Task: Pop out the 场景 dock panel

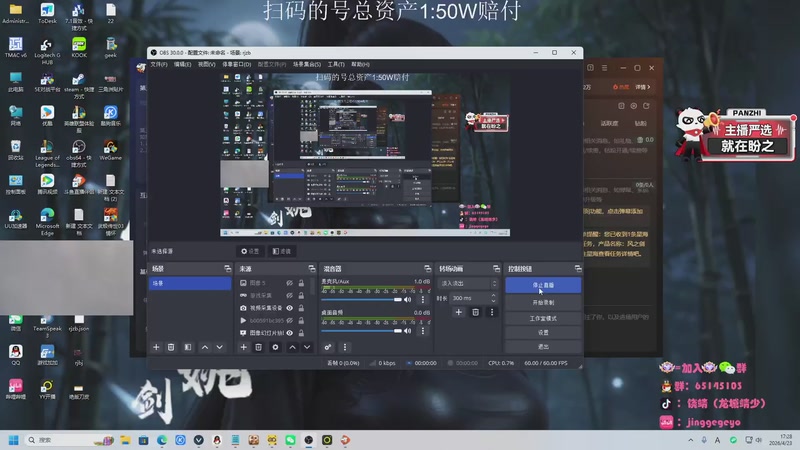Action: coord(227,268)
